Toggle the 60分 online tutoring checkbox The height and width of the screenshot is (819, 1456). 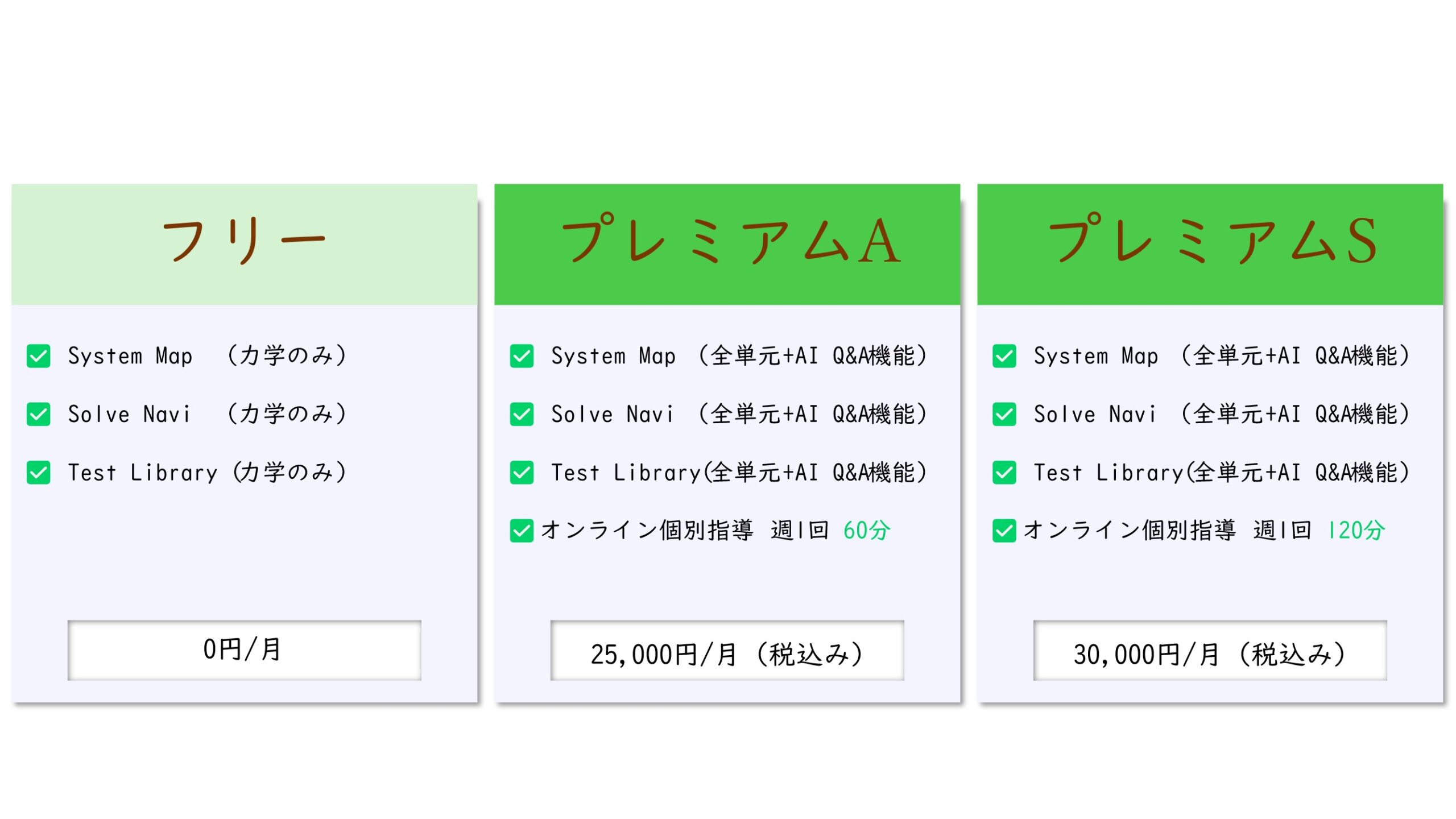(x=522, y=531)
